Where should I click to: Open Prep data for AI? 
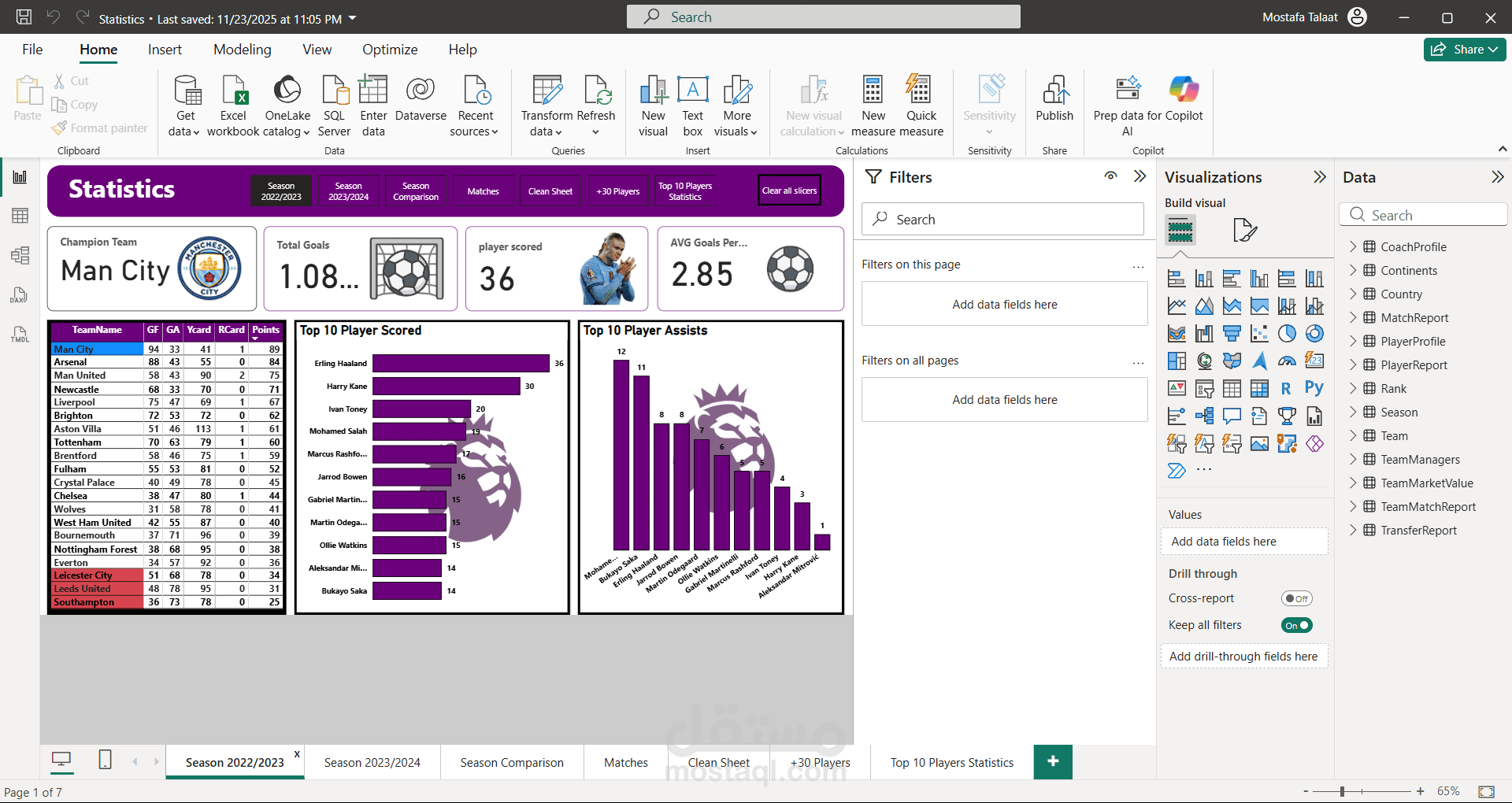[1128, 106]
